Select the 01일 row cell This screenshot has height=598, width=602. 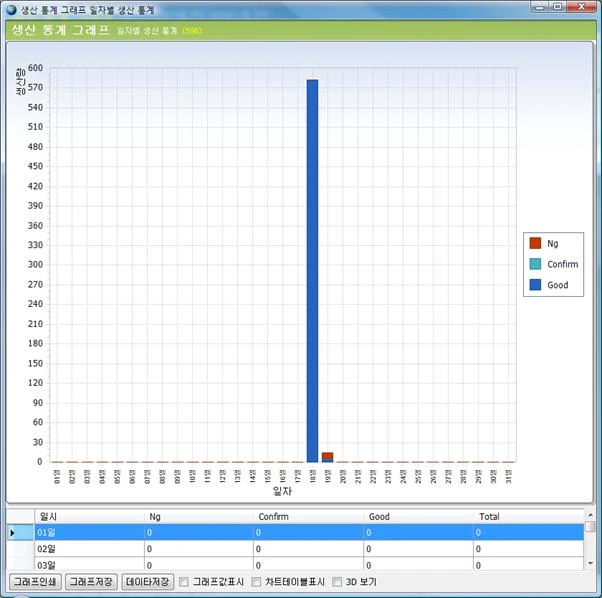click(89, 532)
